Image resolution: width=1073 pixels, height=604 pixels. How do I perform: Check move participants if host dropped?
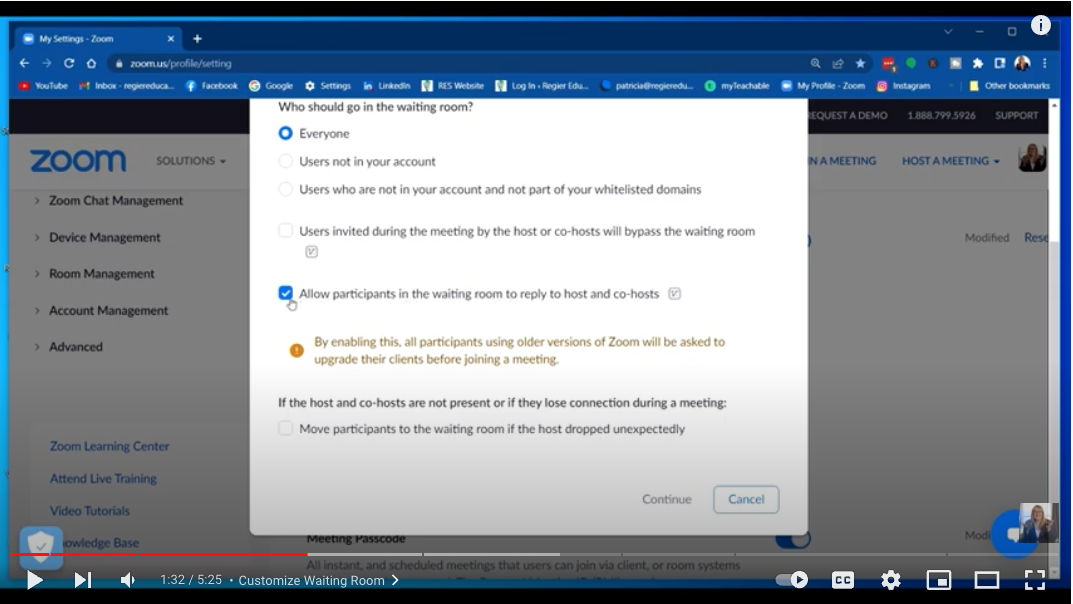(285, 428)
